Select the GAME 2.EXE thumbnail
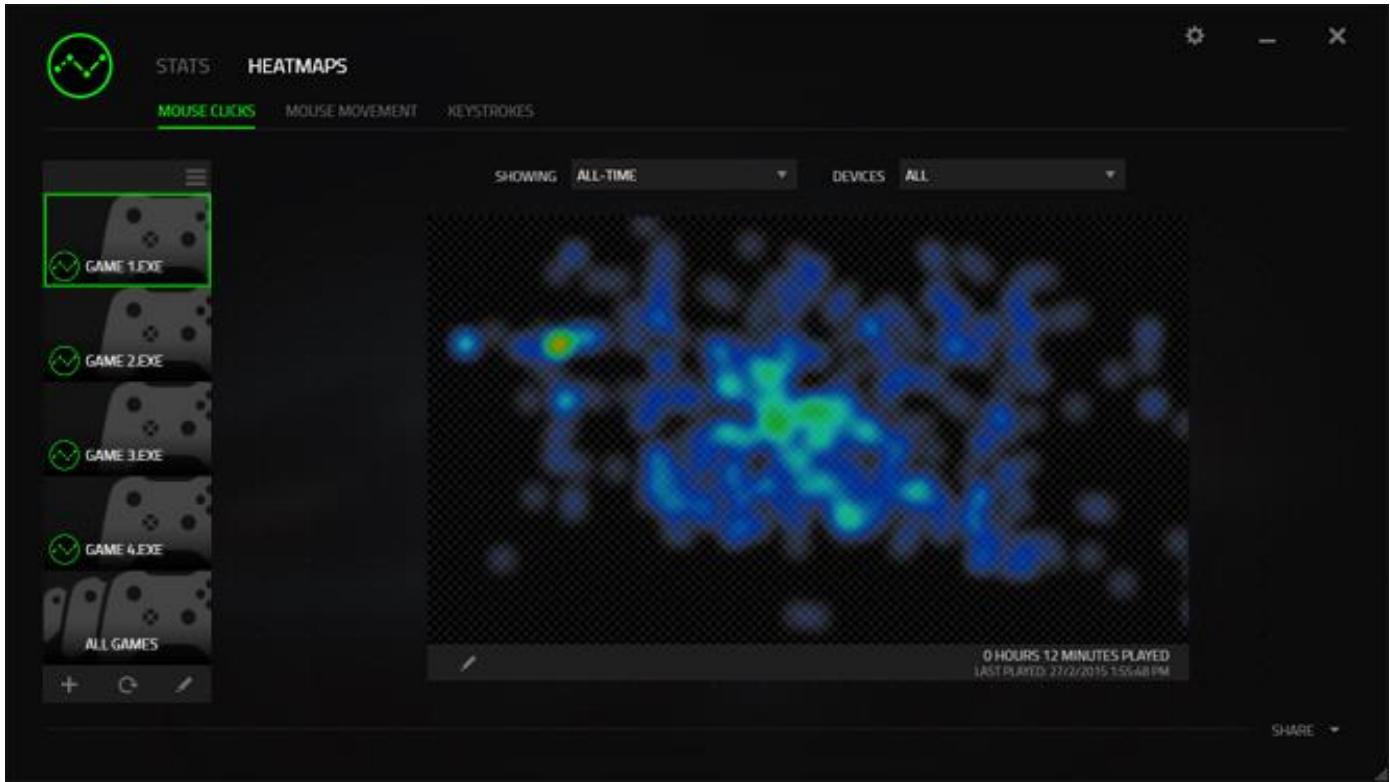 point(127,334)
